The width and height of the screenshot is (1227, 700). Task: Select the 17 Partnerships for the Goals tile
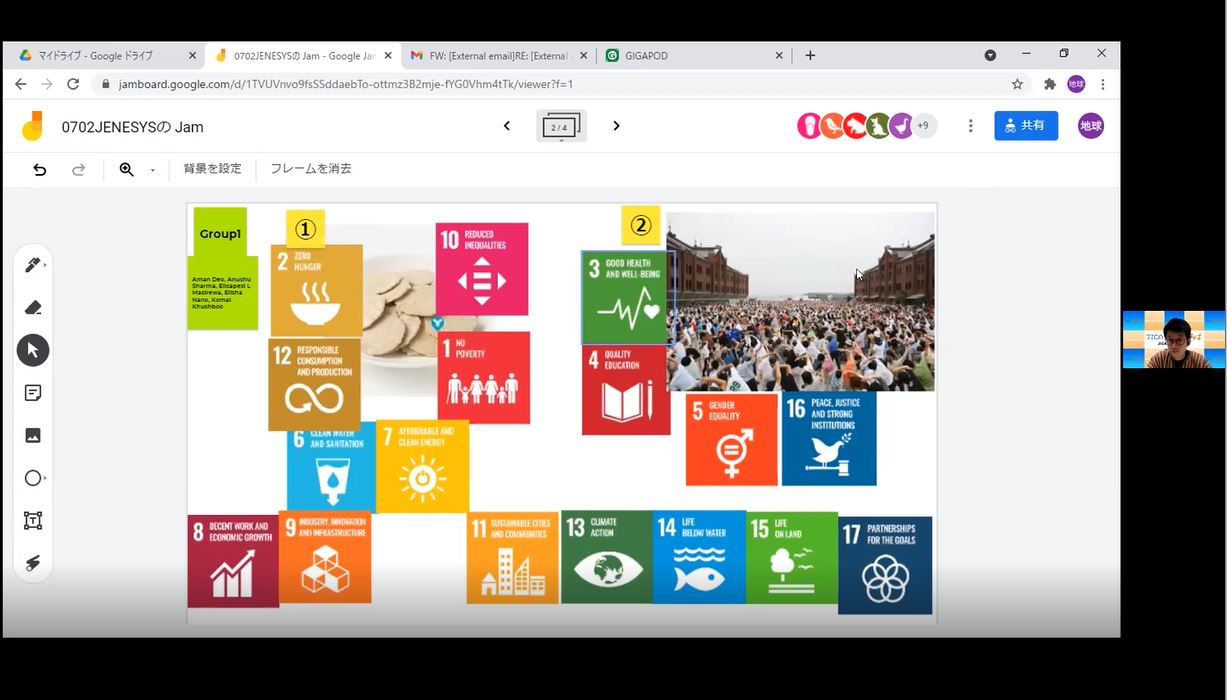point(885,565)
